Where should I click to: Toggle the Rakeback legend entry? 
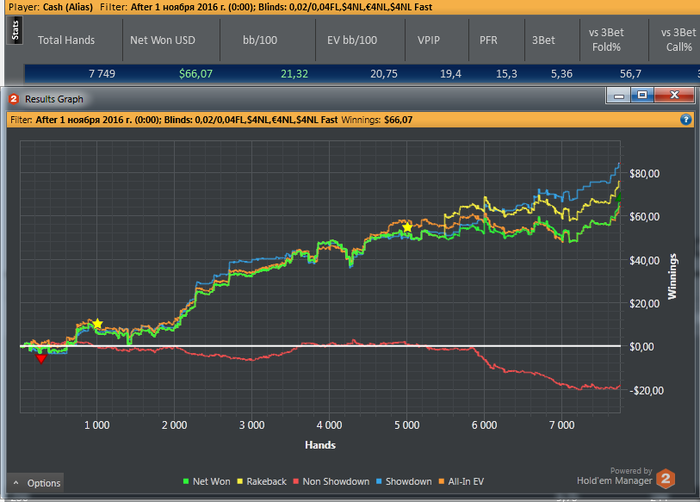click(x=262, y=481)
